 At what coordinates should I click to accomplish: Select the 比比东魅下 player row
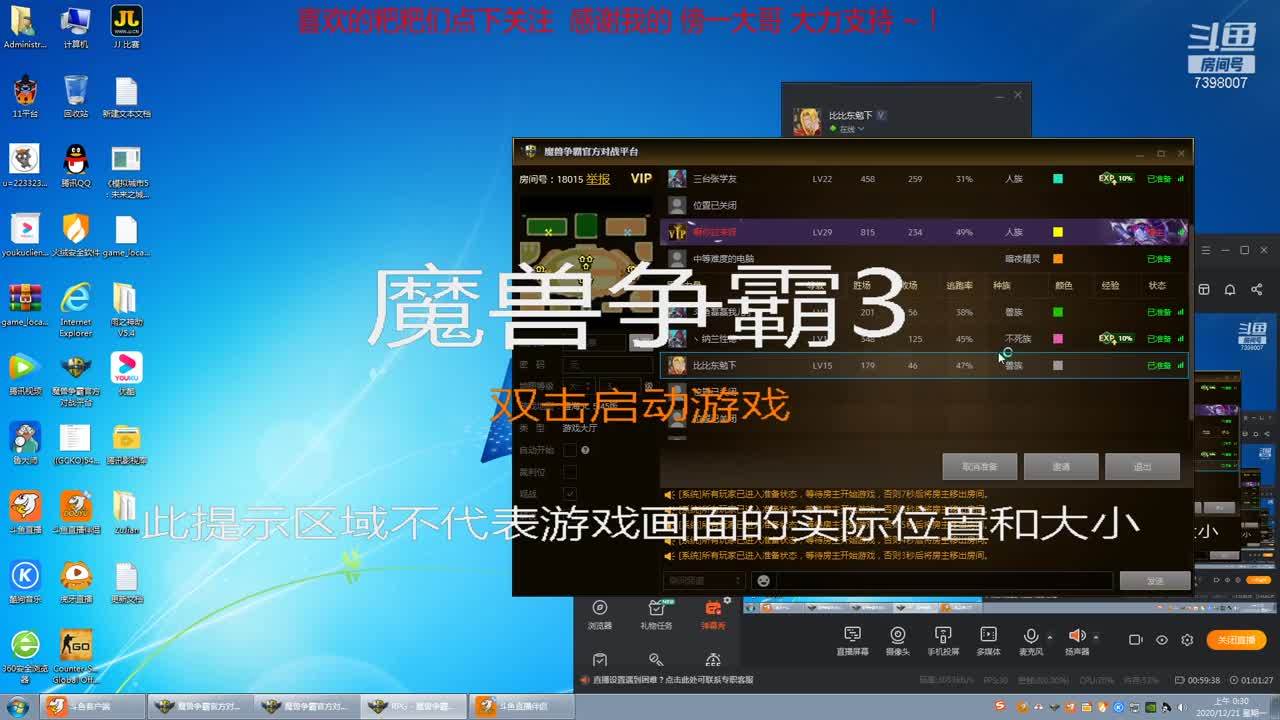(924, 366)
